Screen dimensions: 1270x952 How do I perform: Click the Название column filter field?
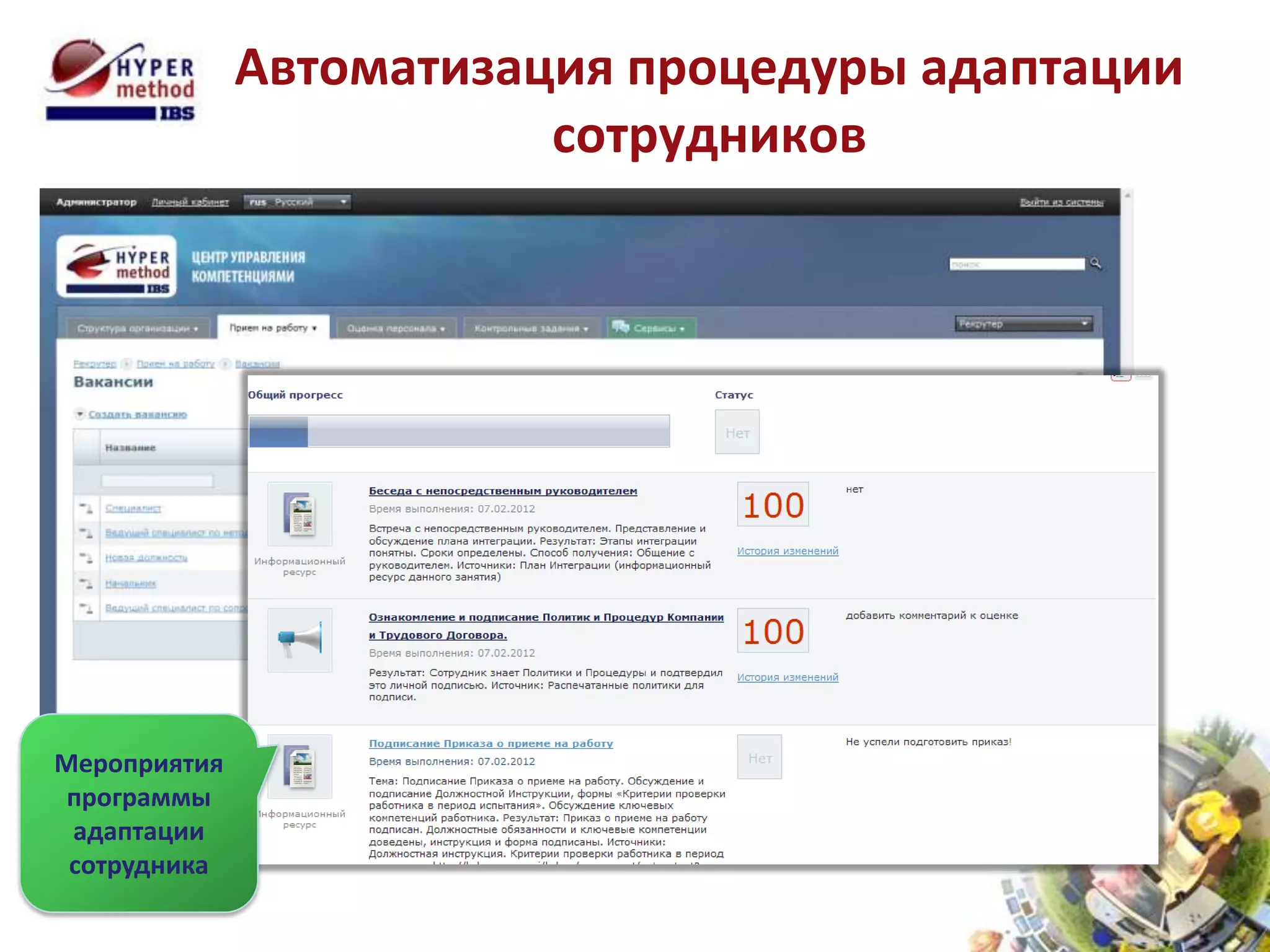pyautogui.click(x=158, y=482)
